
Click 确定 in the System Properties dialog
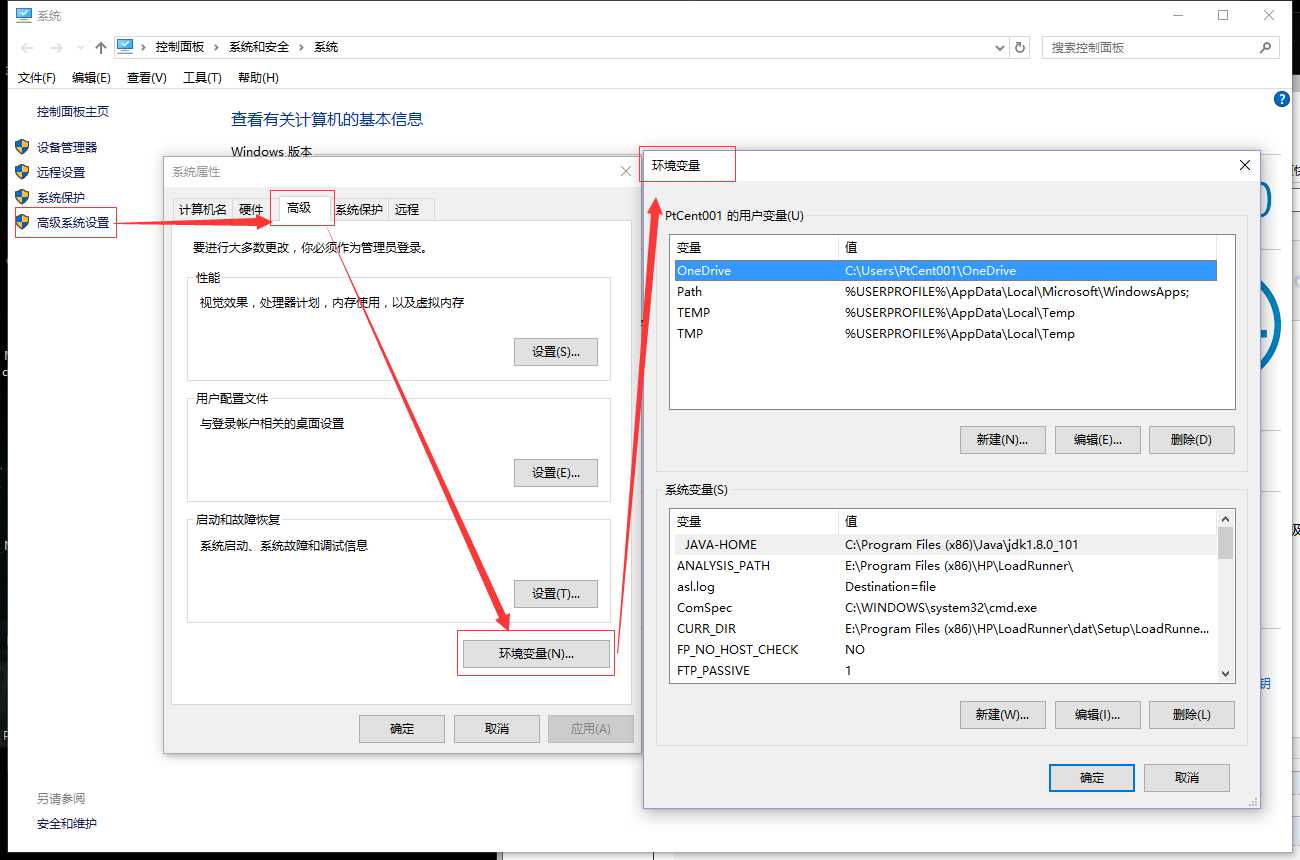pyautogui.click(x=402, y=729)
